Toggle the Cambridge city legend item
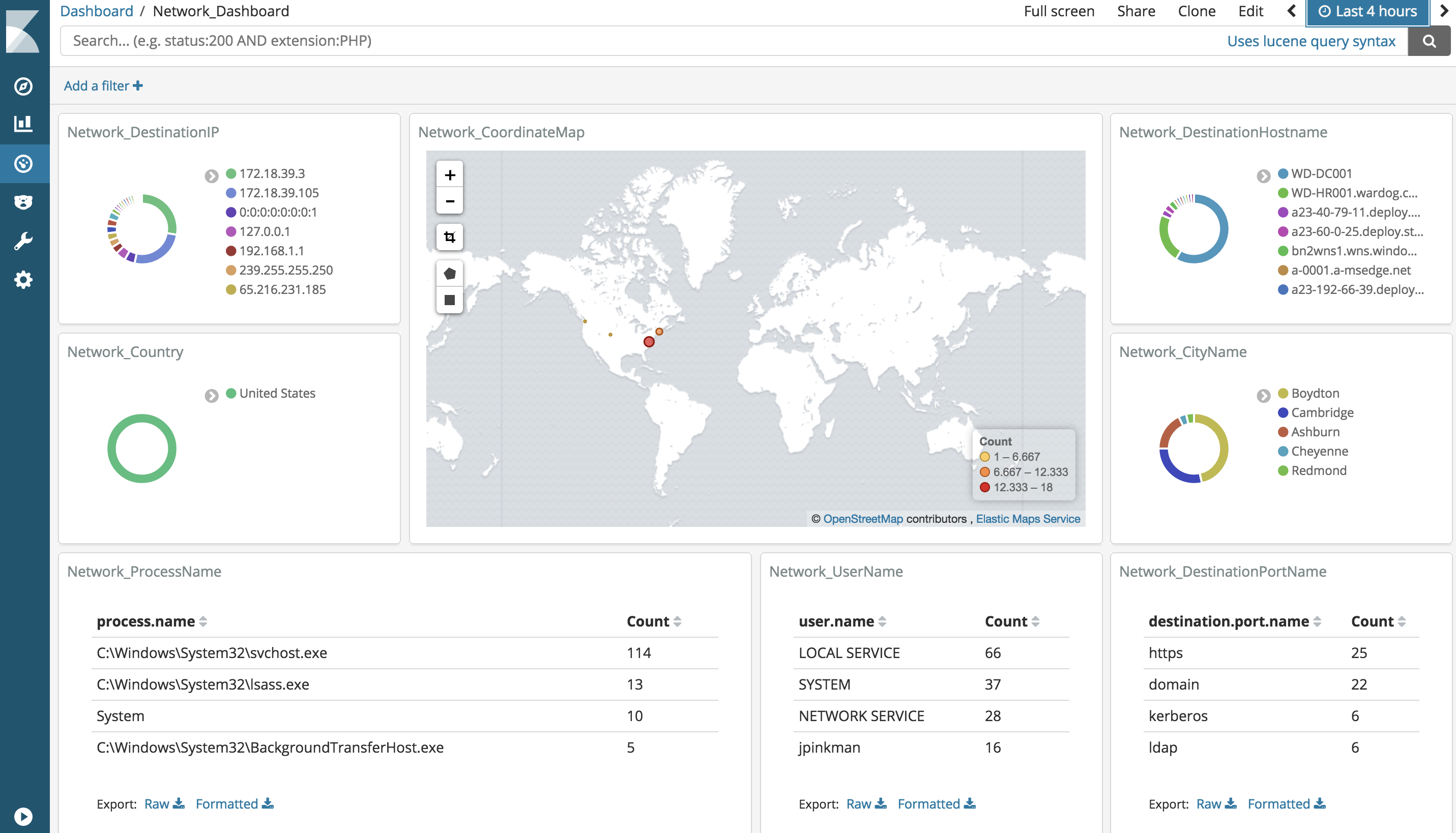 [1322, 412]
